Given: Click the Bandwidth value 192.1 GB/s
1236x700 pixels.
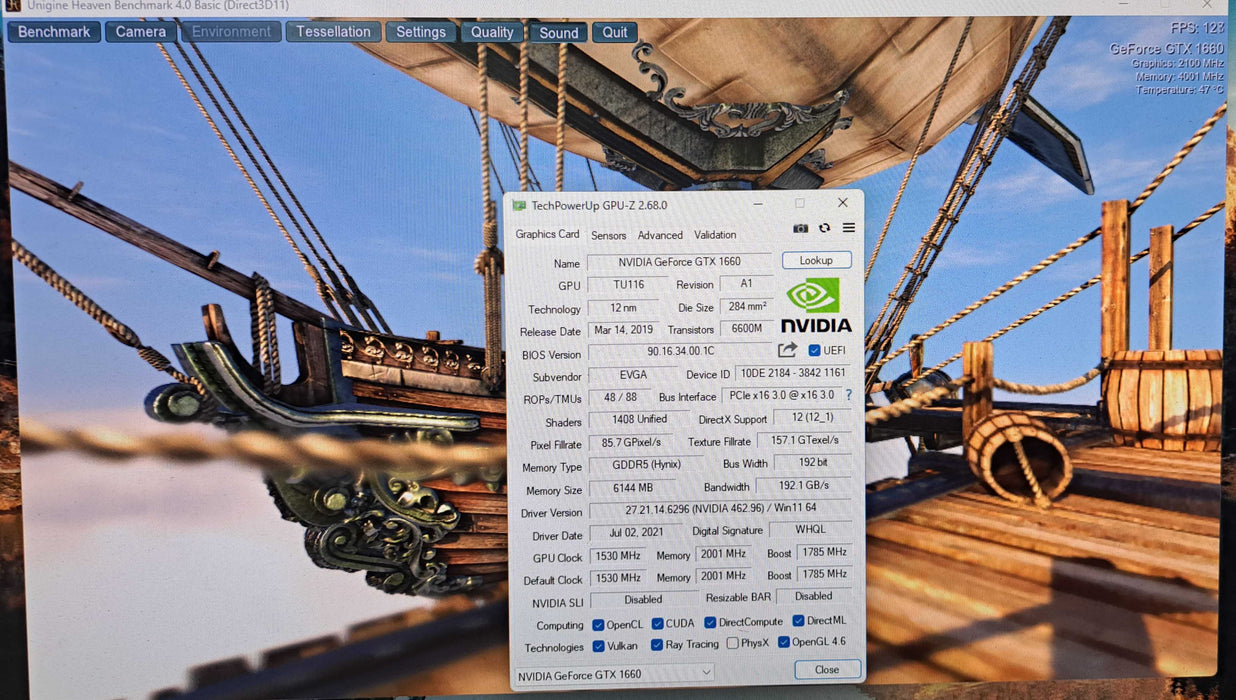Looking at the screenshot, I should pyautogui.click(x=805, y=485).
